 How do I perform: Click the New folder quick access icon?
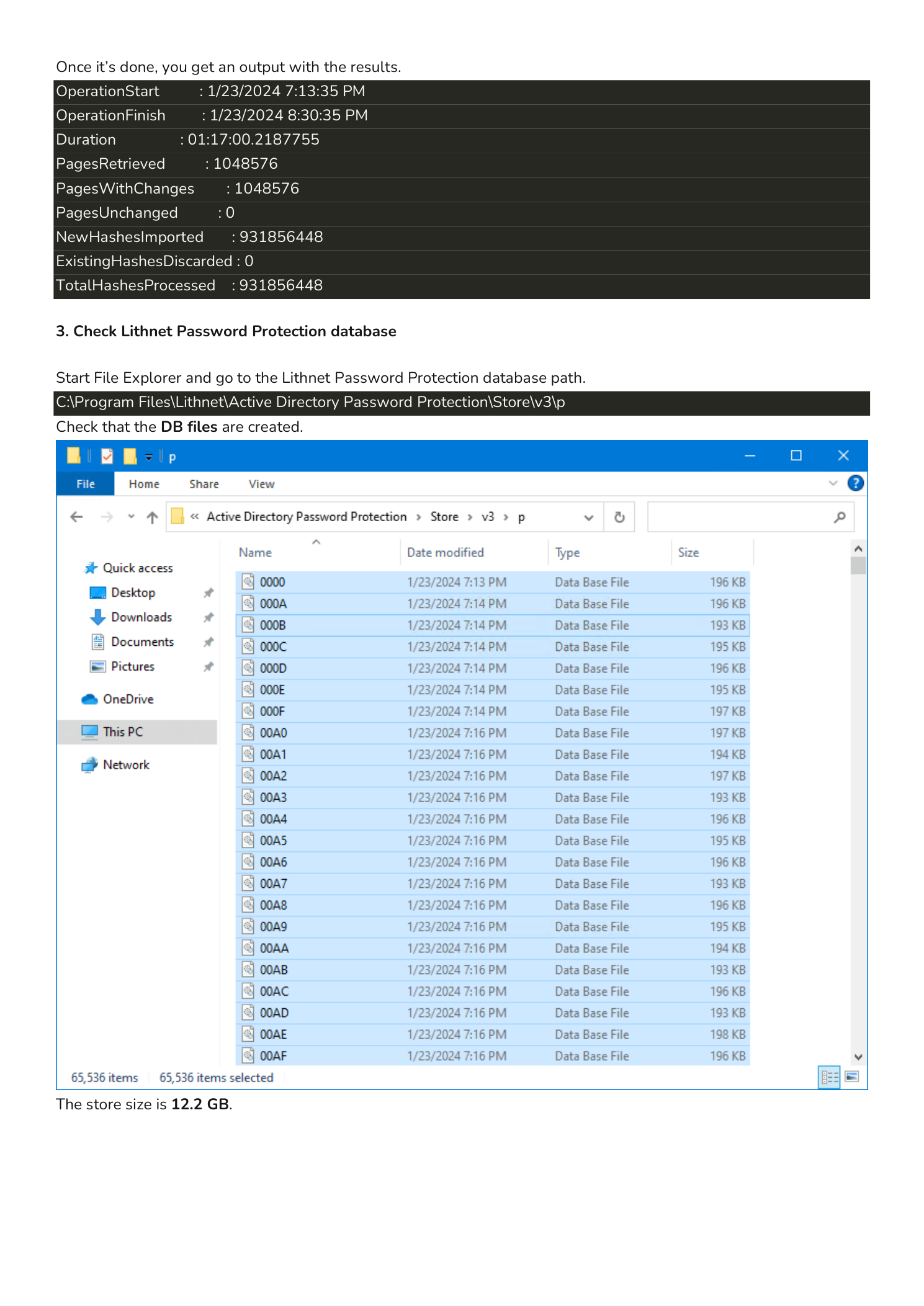pyautogui.click(x=130, y=456)
